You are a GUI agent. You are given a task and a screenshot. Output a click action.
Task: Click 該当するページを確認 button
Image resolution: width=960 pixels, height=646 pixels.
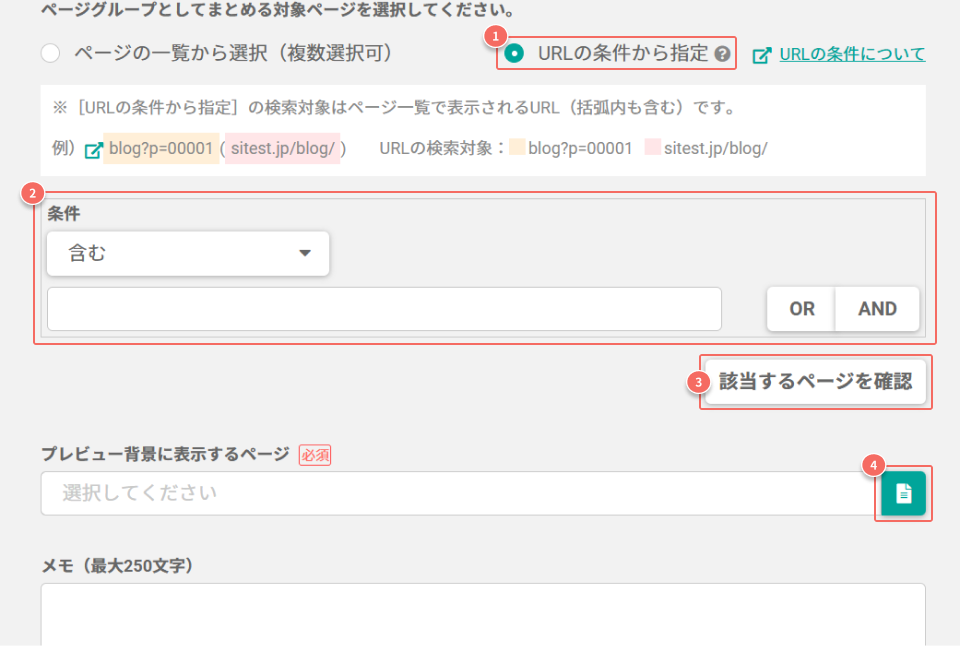pyautogui.click(x=815, y=381)
